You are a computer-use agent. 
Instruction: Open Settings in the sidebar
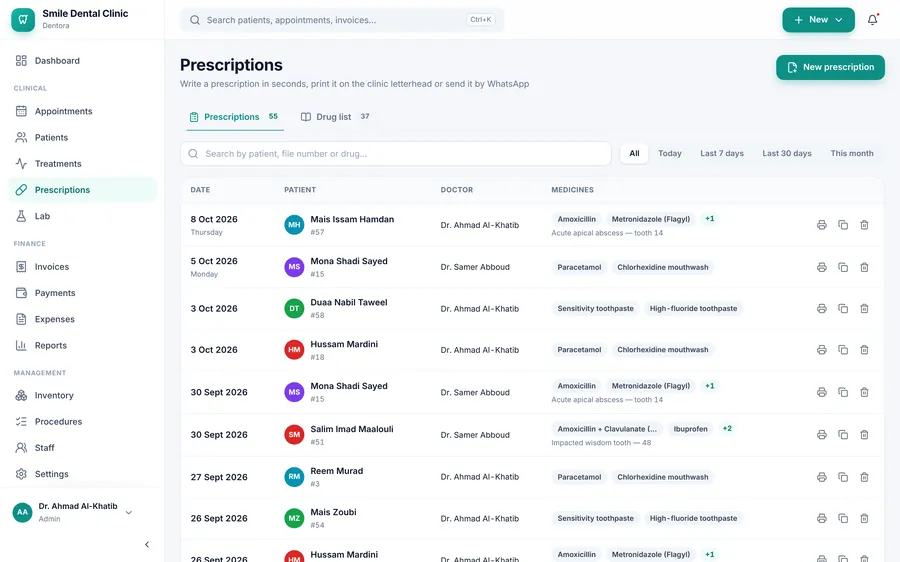[82, 474]
